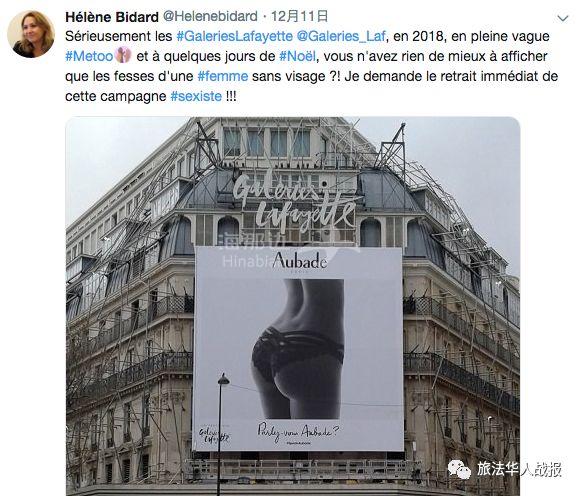
Task: Open the #GaleriesLafayette hashtag
Action: tap(235, 36)
